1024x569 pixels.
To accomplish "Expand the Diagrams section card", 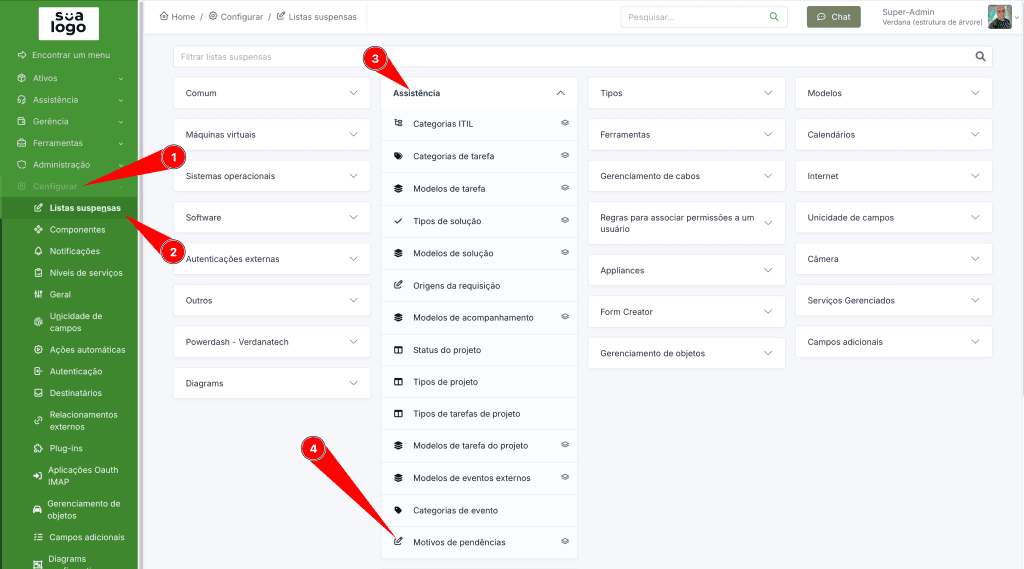I will (x=272, y=383).
